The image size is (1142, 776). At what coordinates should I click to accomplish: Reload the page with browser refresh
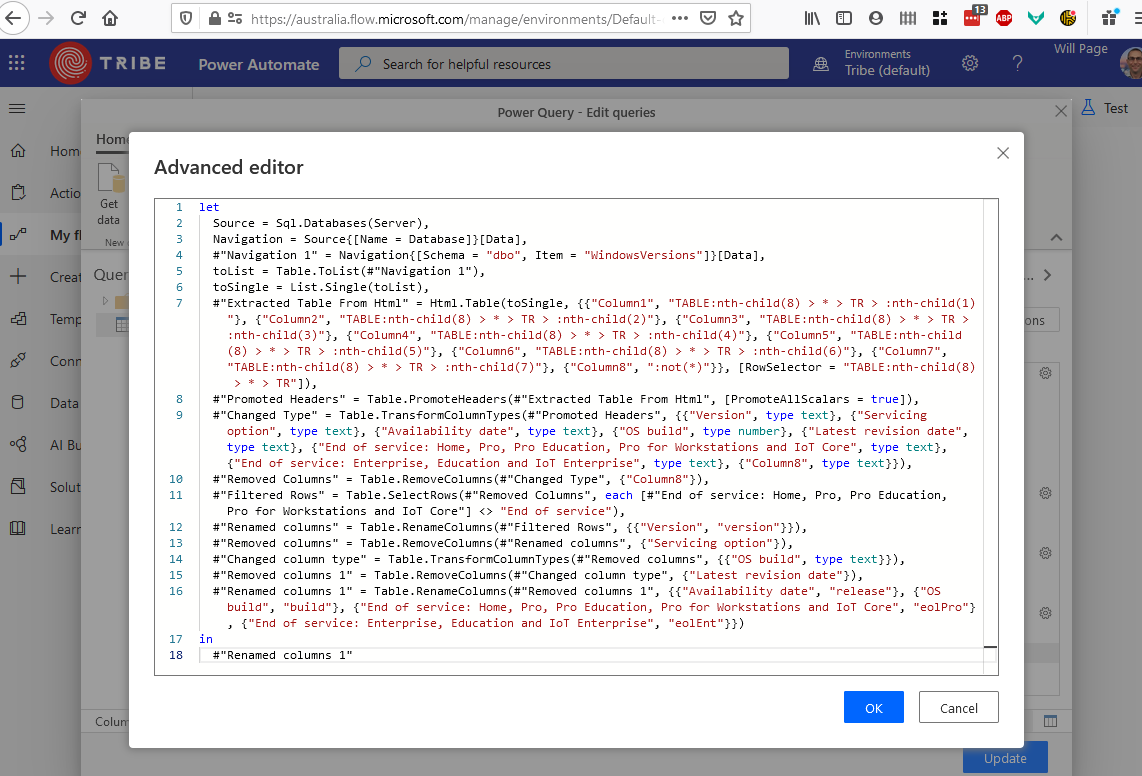tap(78, 18)
